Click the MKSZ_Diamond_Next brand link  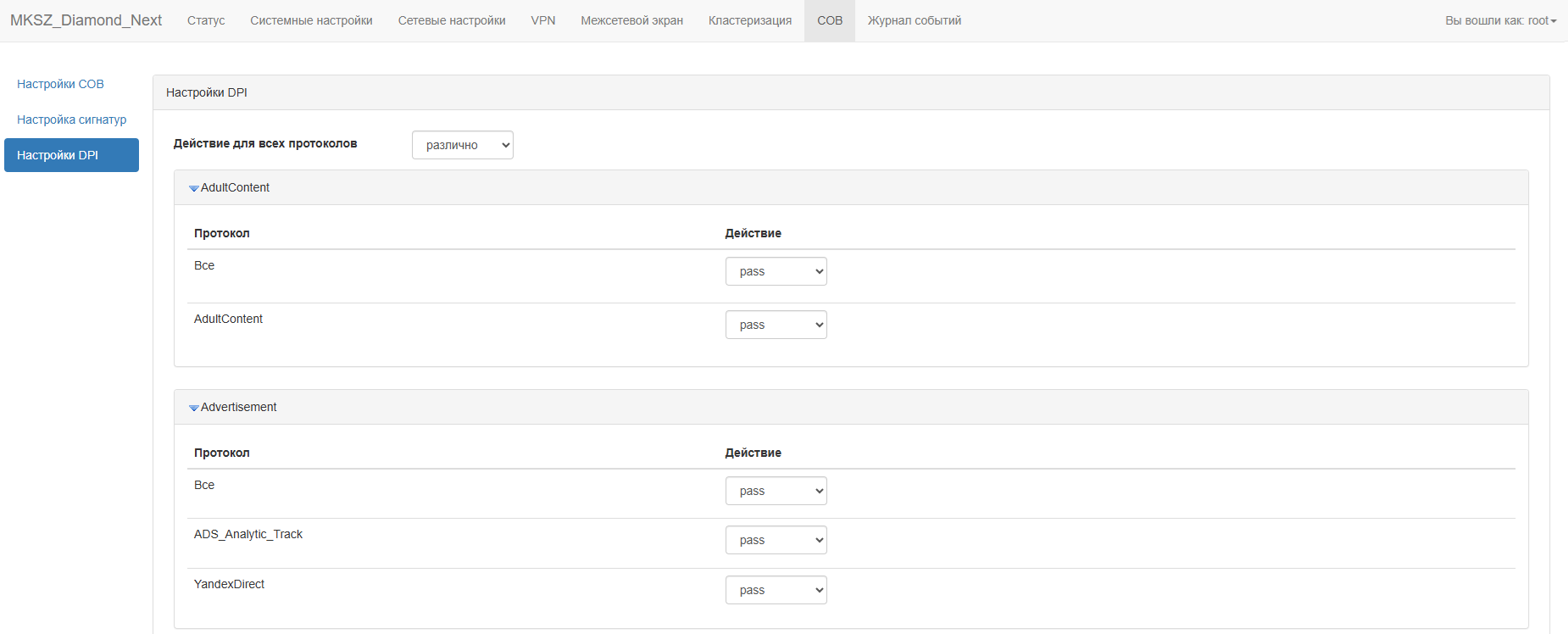click(x=86, y=20)
